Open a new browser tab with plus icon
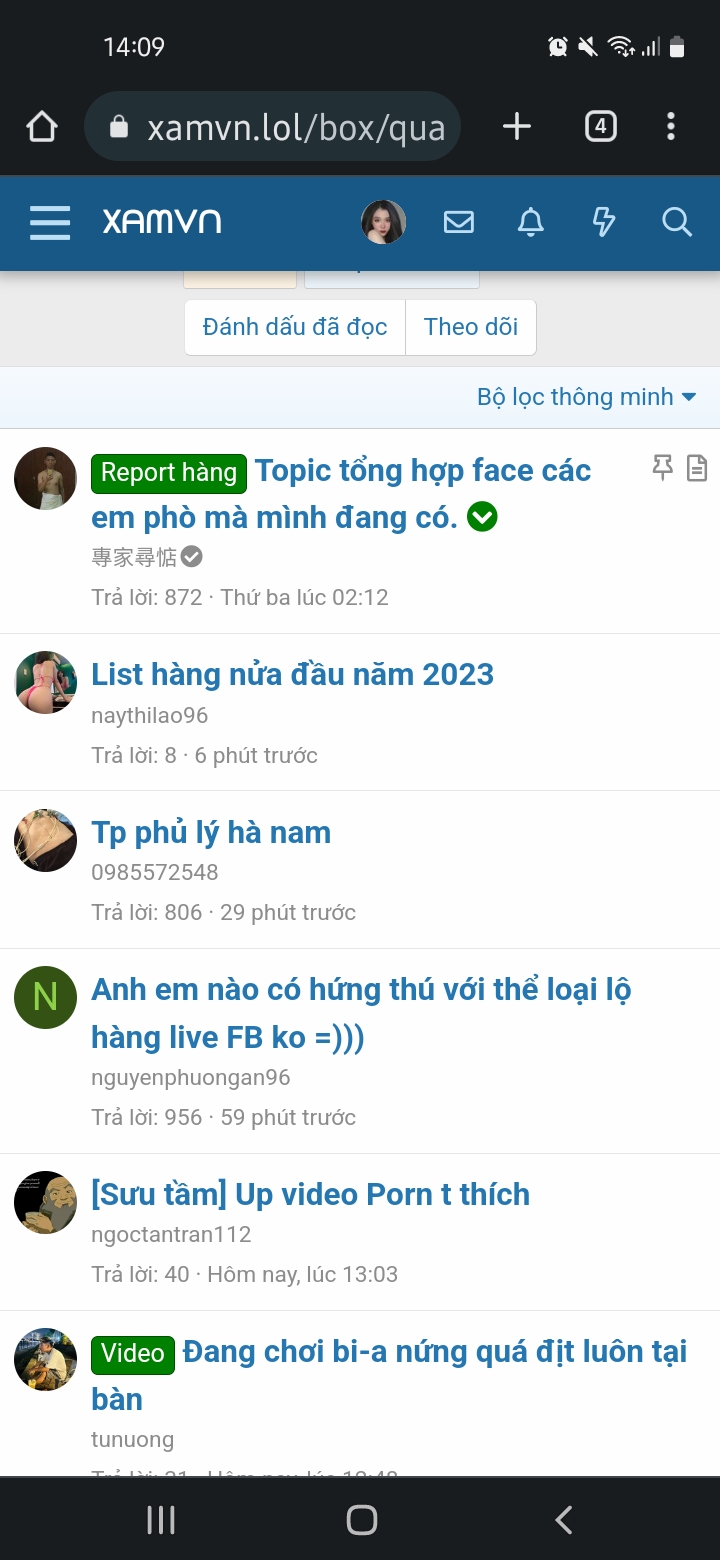 click(516, 126)
